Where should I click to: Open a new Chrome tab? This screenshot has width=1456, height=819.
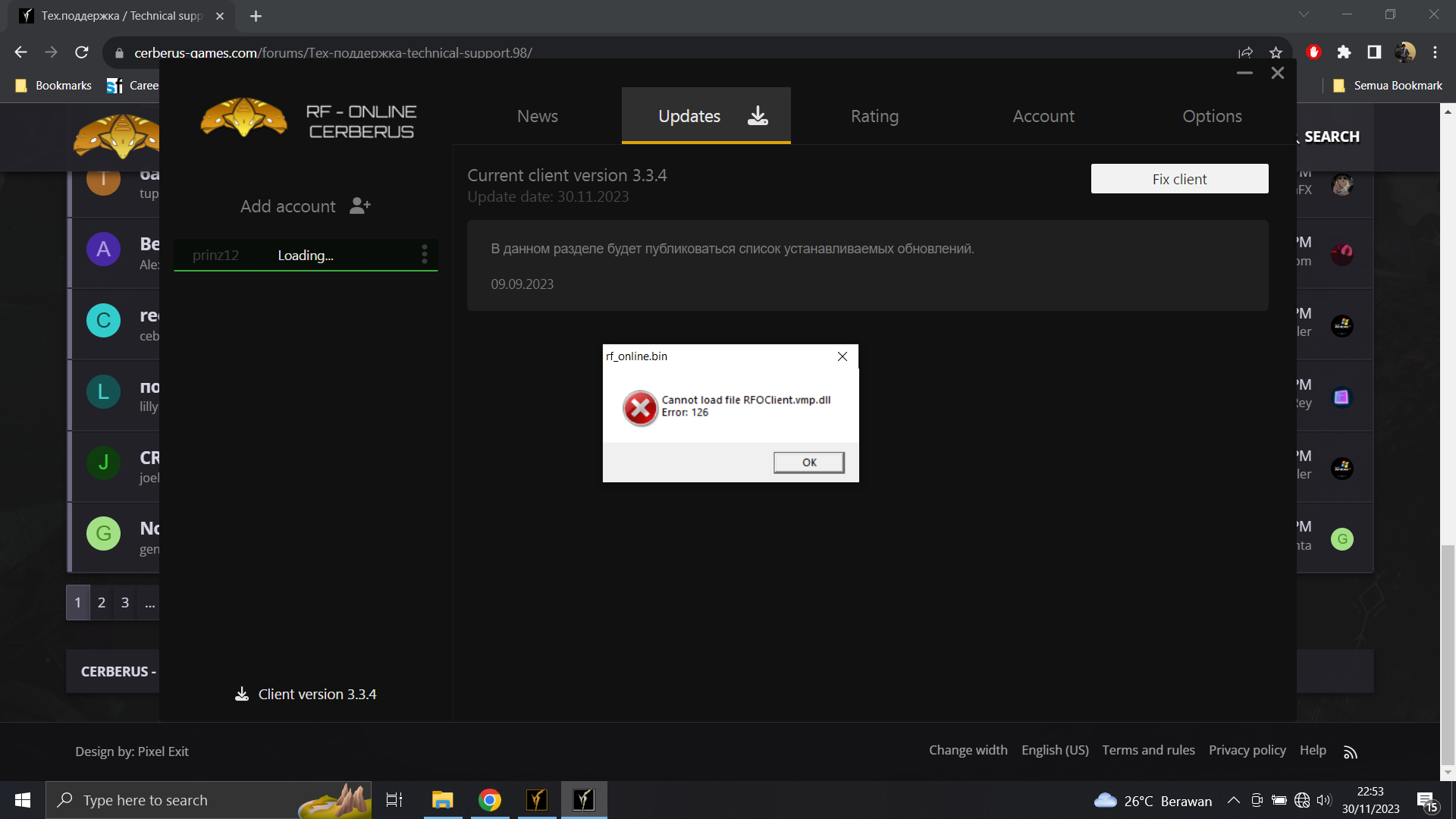pyautogui.click(x=256, y=16)
